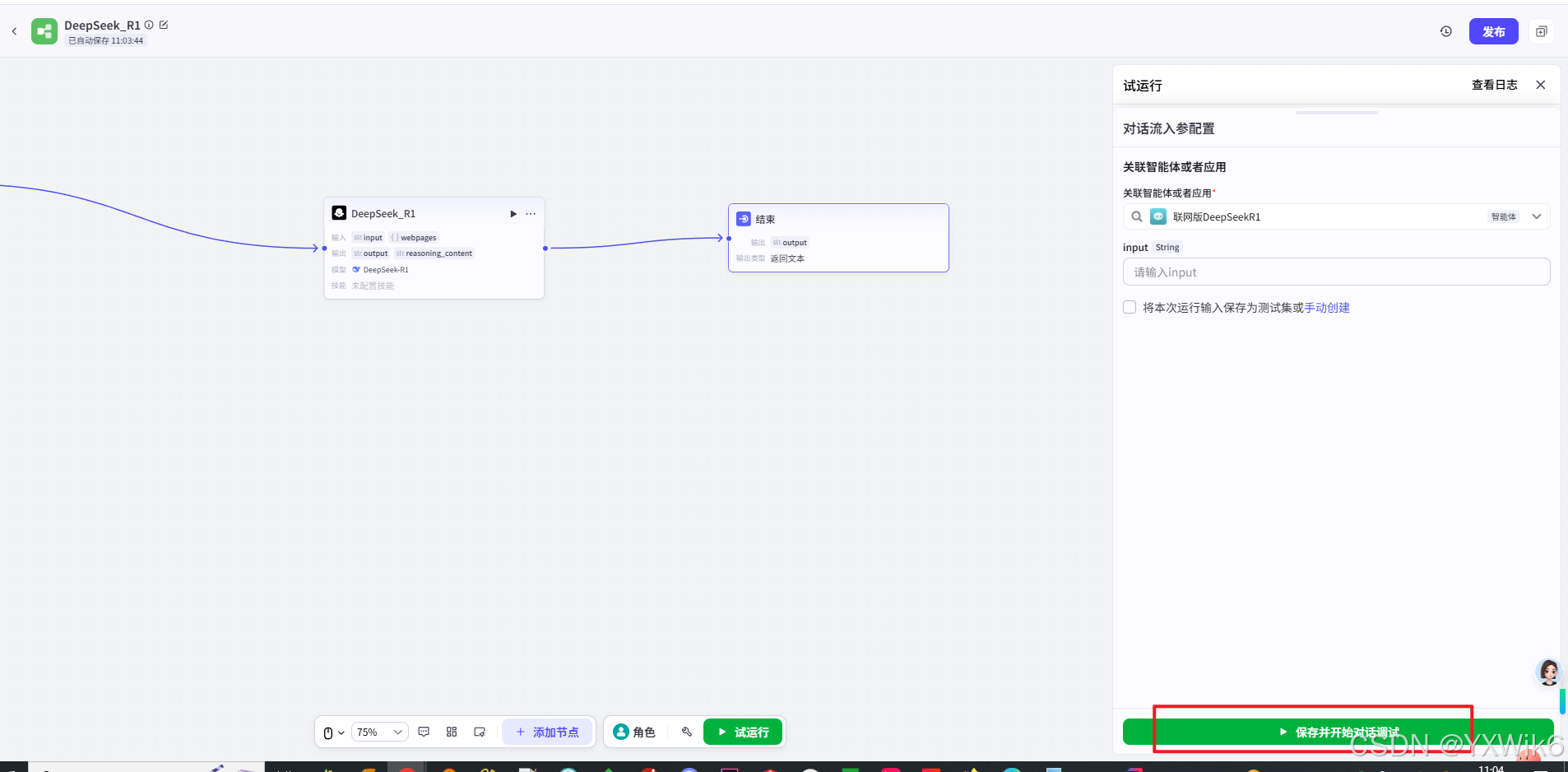Click the 手动创建 manual create link
Screen dimensions: 1568x772
coord(1327,308)
